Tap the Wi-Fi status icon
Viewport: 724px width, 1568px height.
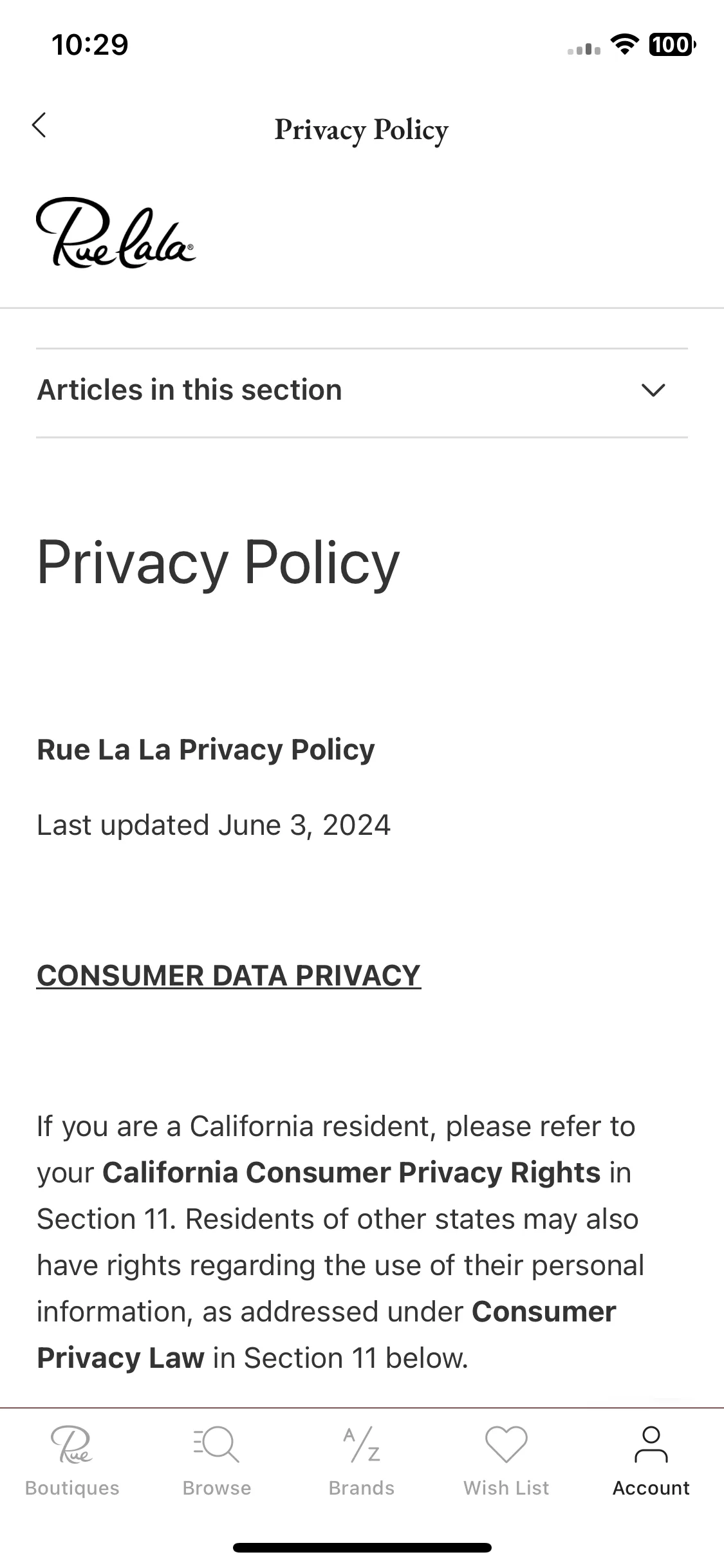[x=624, y=44]
